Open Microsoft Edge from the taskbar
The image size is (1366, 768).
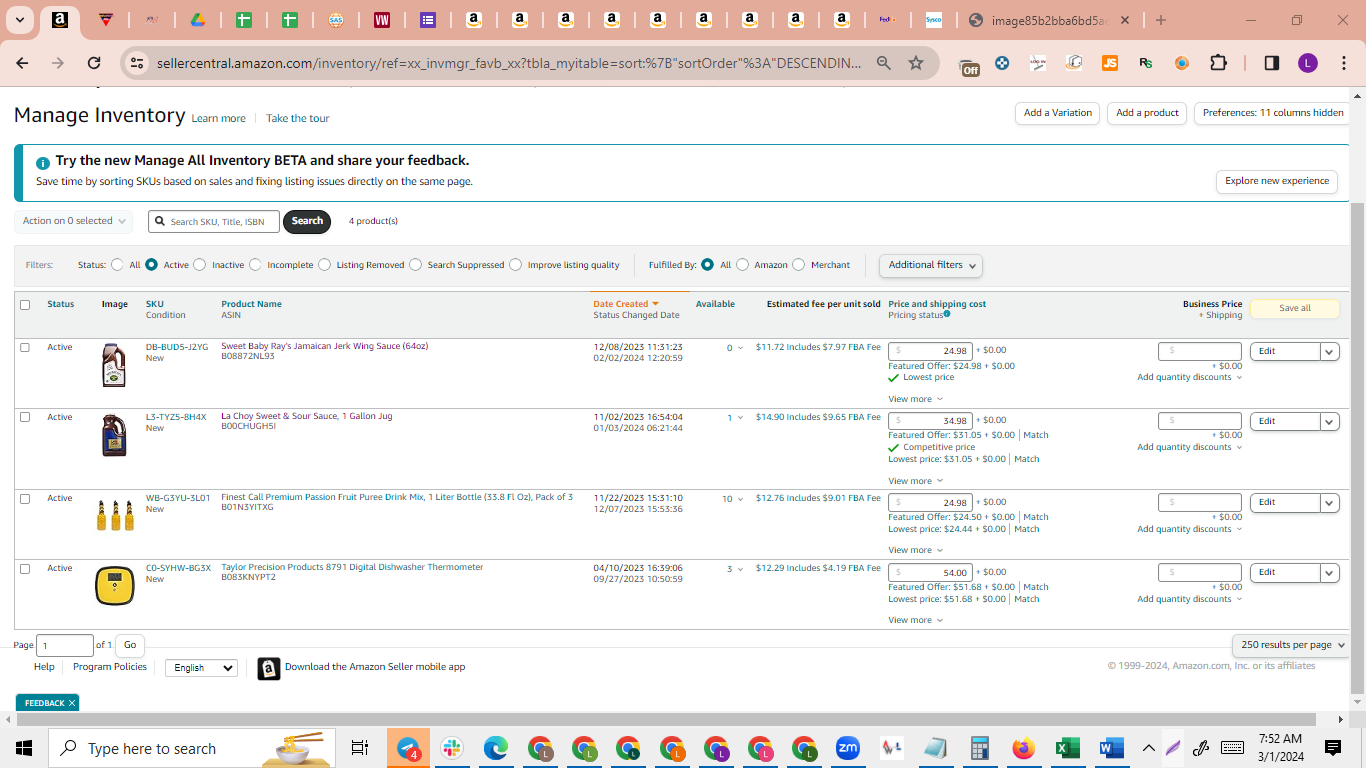[496, 748]
